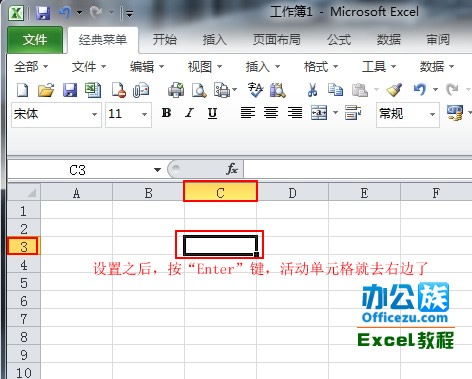This screenshot has width=472, height=379.
Task: Switch to the 公式 ribbon tab
Action: tap(339, 40)
